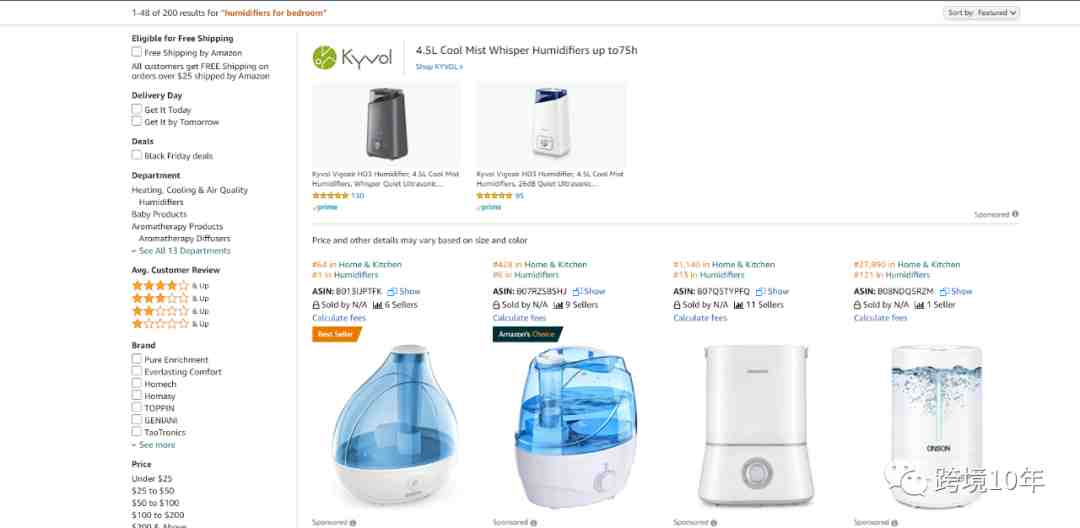Select the Baby Products department

(159, 214)
